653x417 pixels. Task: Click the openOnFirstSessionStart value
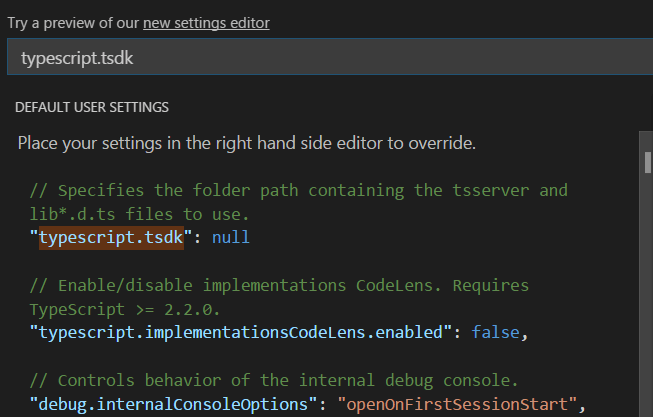click(457, 404)
